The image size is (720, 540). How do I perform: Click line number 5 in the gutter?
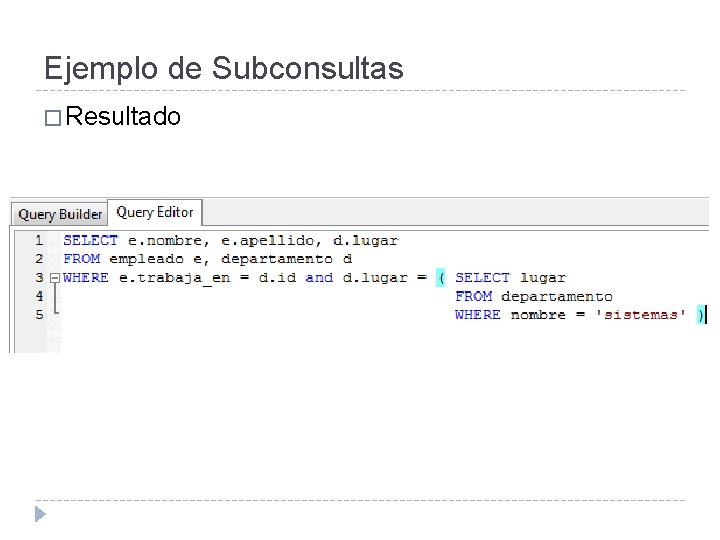point(39,315)
